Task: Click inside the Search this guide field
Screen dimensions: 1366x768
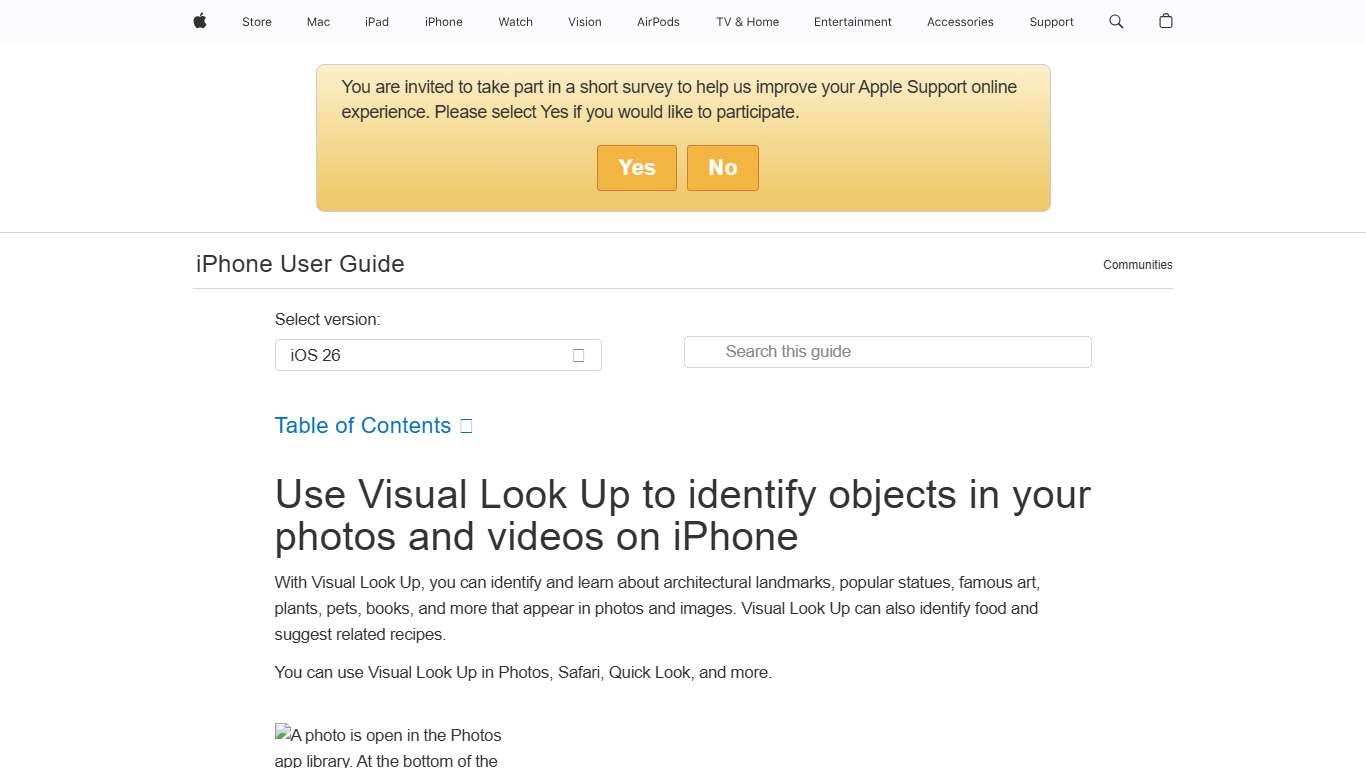Action: (887, 351)
